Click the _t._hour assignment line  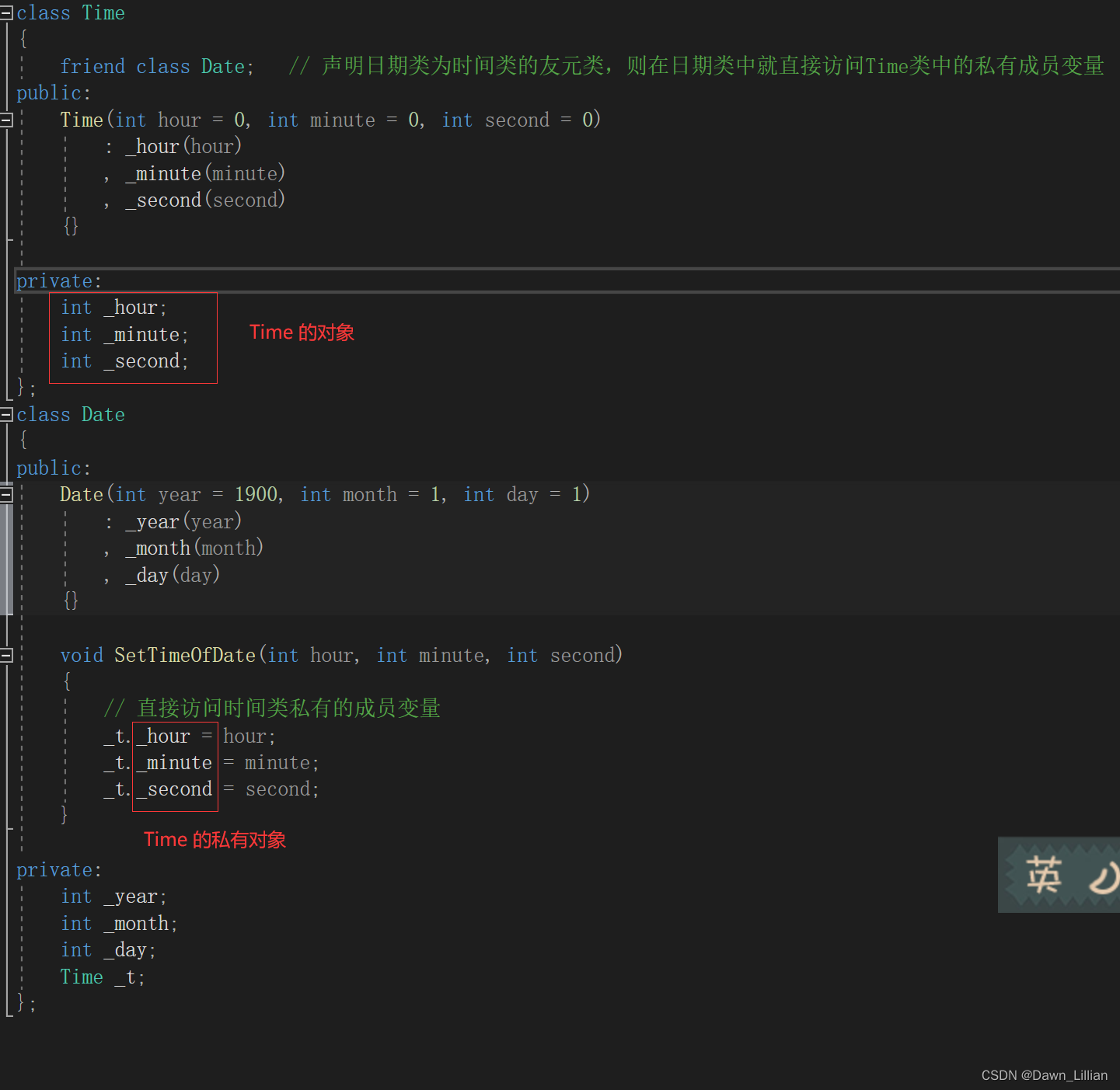coord(190,736)
